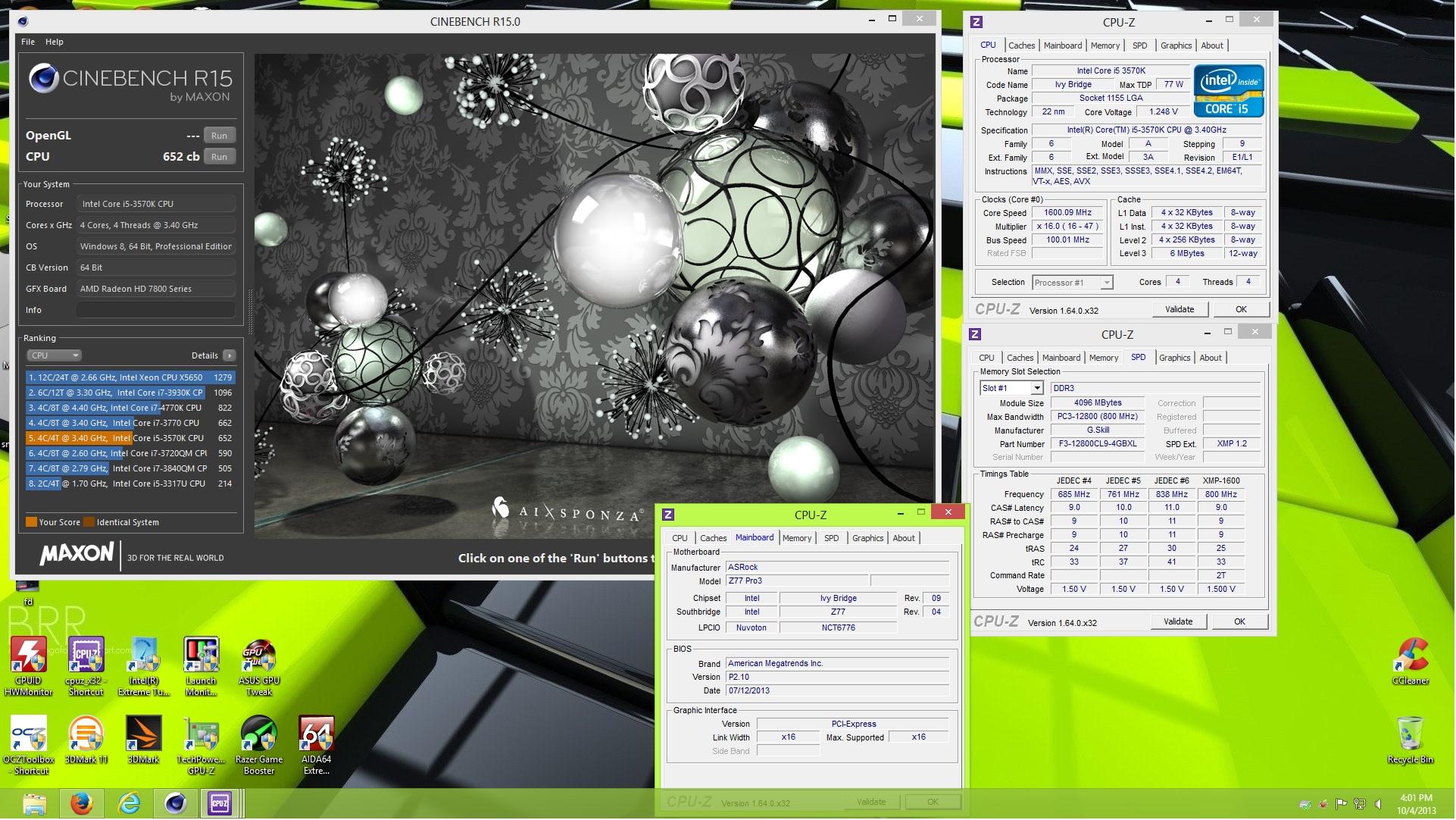Click Mainboard CPU-Z window title icon
The height and width of the screenshot is (820, 1456).
click(x=669, y=515)
